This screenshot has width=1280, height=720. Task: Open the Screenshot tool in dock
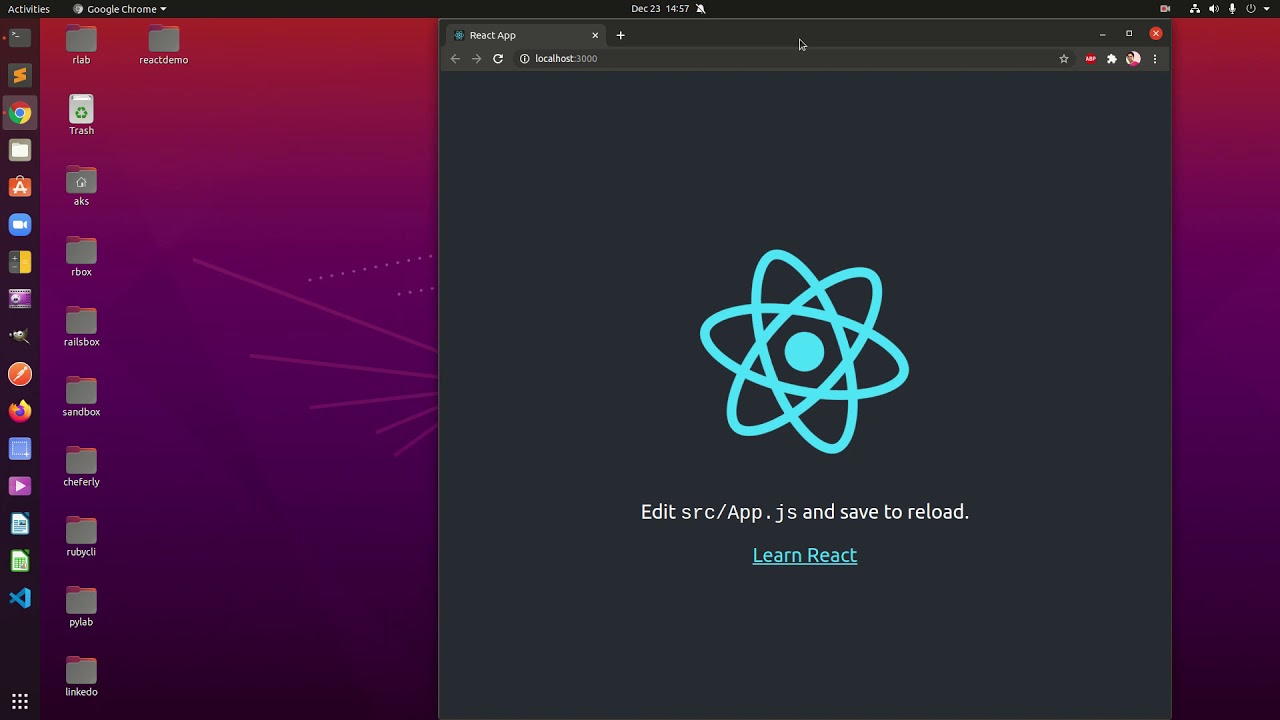coord(20,449)
